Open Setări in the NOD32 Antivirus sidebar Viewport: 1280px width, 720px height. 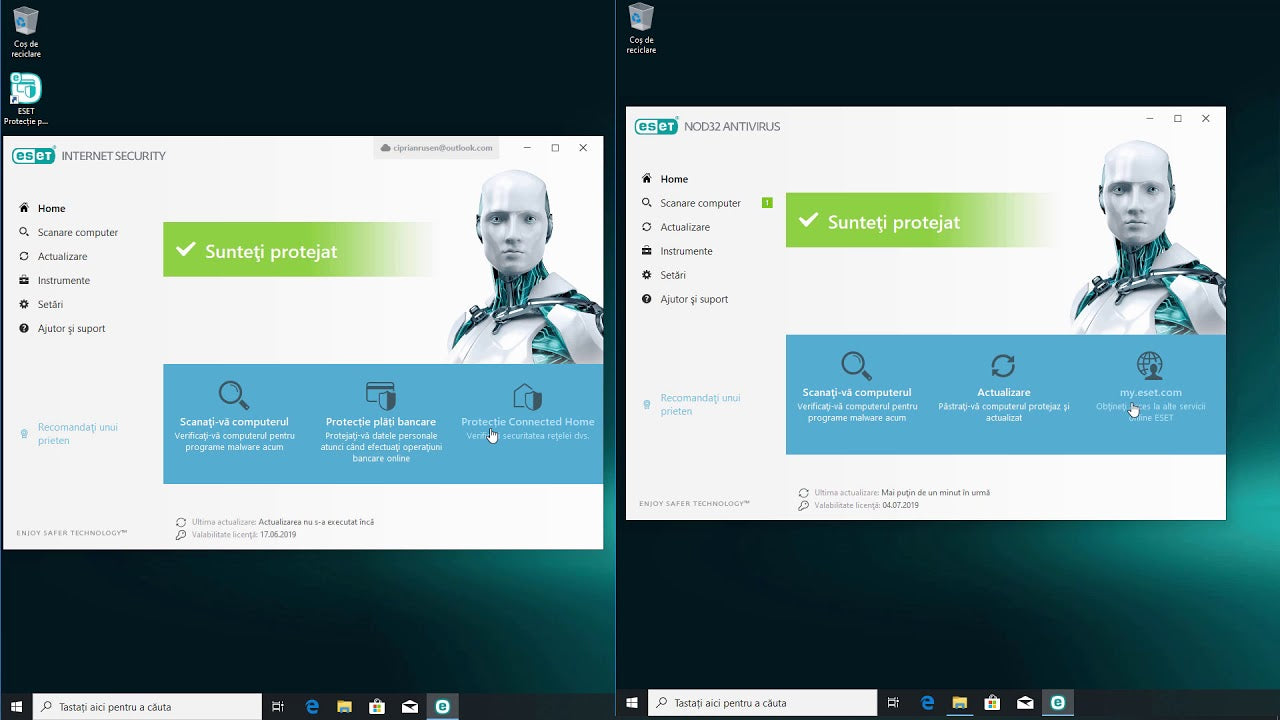(x=673, y=275)
